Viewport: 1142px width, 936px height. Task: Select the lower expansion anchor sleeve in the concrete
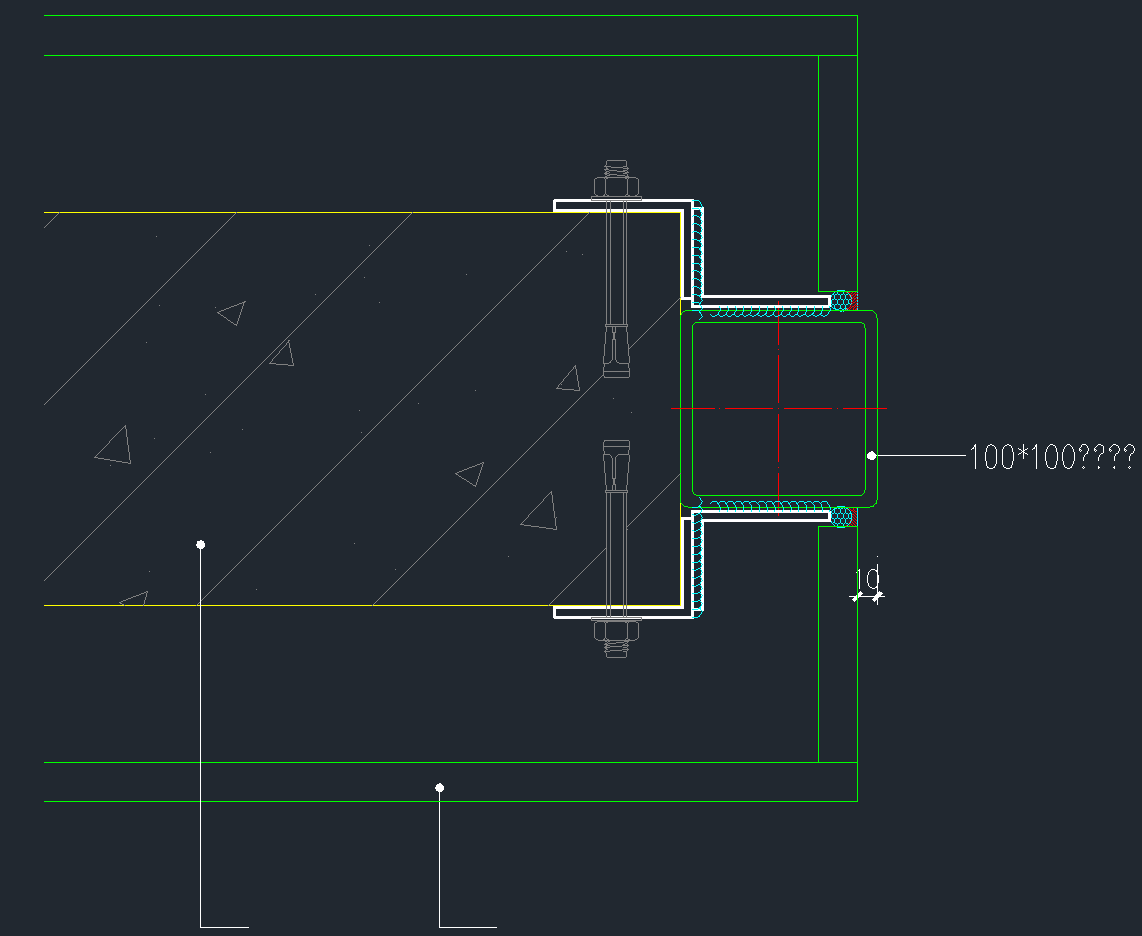coord(616,468)
